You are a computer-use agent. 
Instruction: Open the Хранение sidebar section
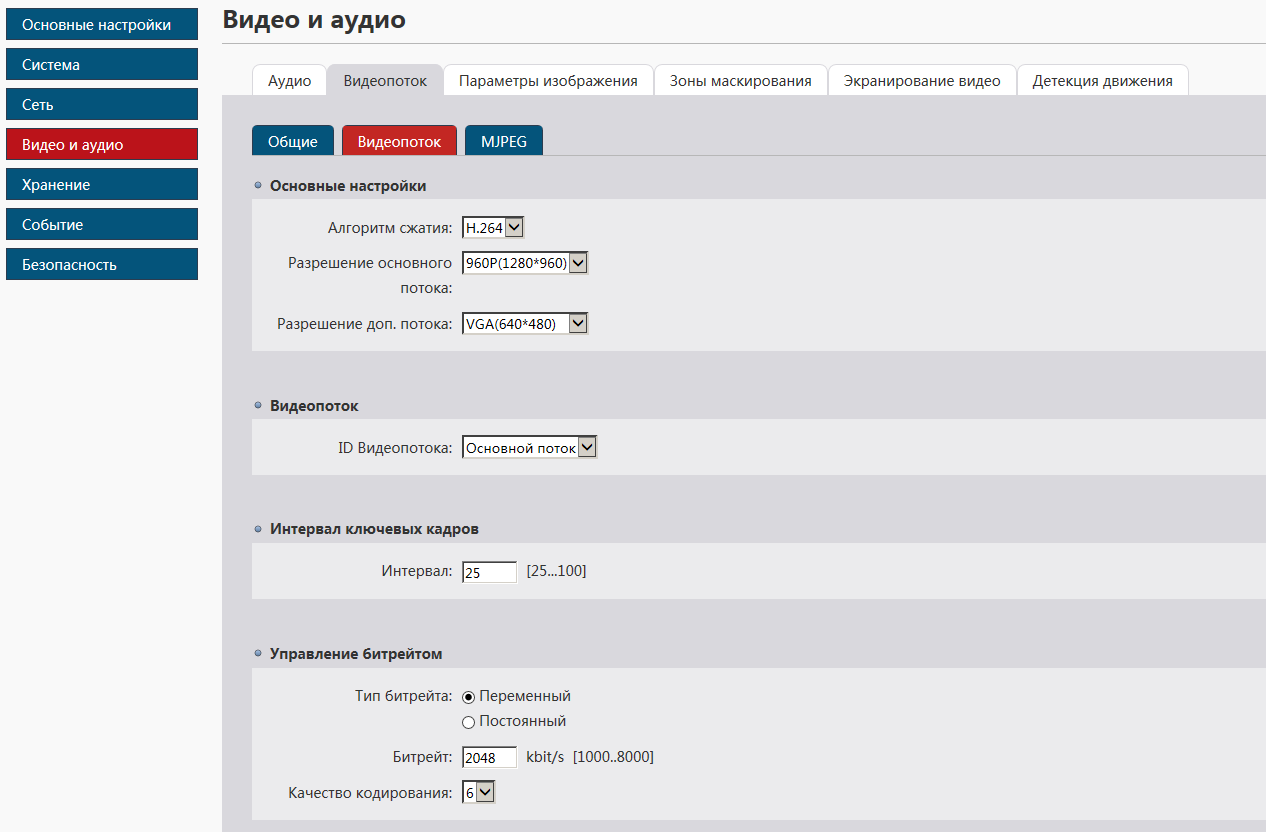point(102,185)
